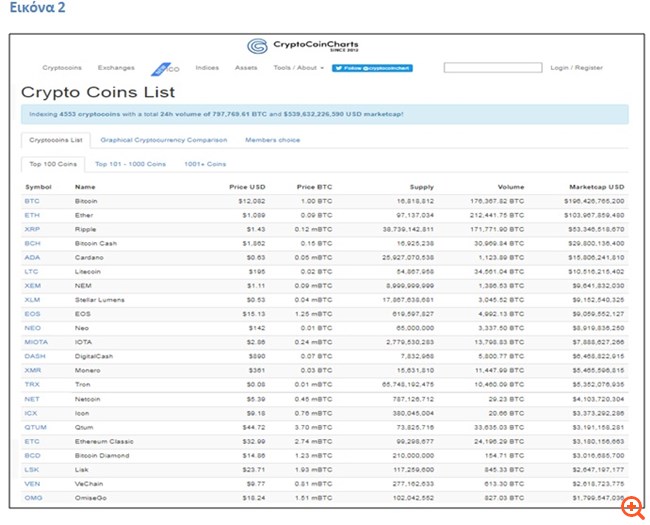Screen dimensions: 650x525
Task: Click inside the search input field
Action: click(492, 68)
